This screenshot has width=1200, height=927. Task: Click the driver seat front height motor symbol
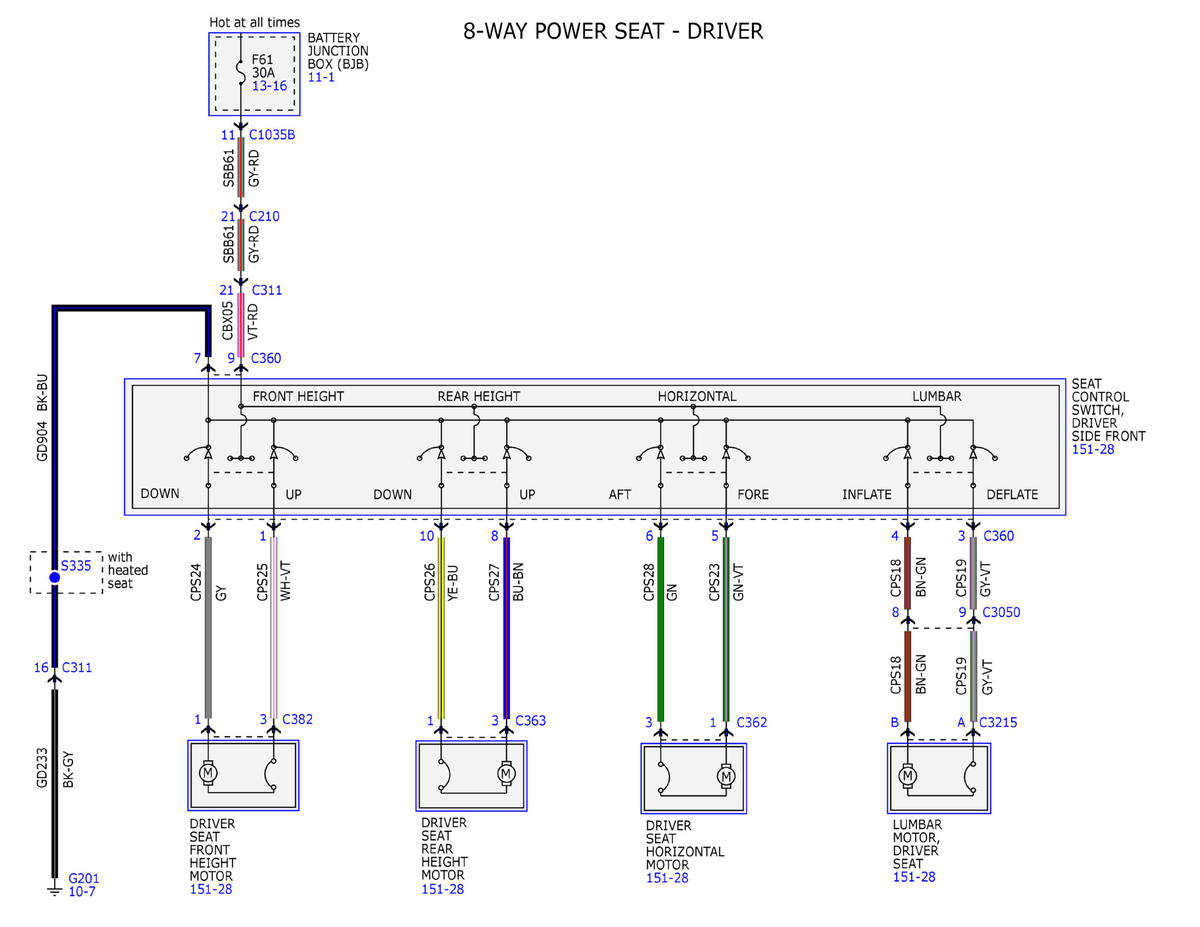(208, 773)
